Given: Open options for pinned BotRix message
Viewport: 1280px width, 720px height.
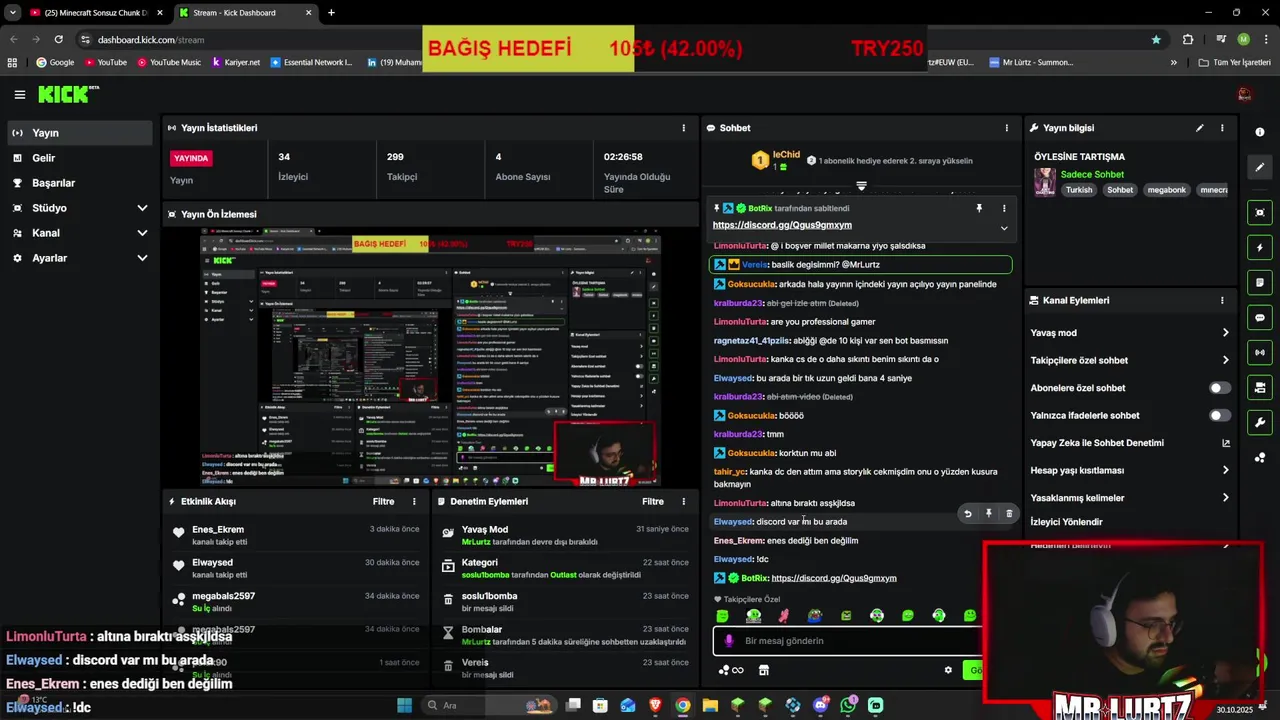Looking at the screenshot, I should tap(1004, 208).
